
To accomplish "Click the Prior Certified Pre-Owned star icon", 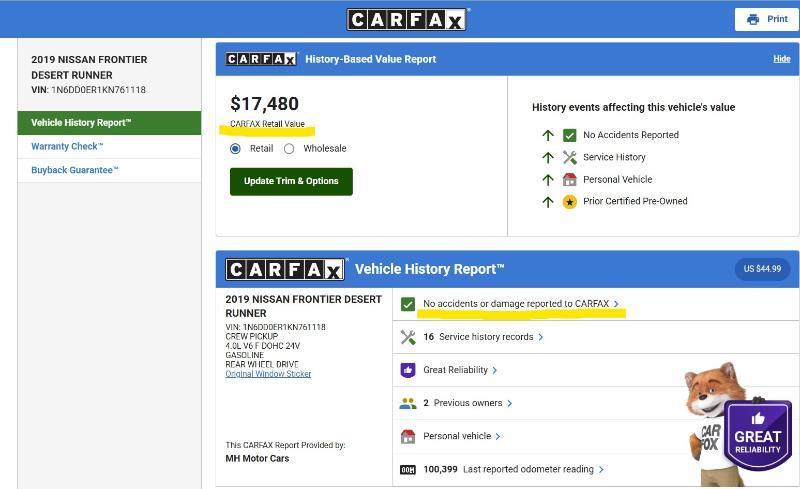I will [569, 201].
